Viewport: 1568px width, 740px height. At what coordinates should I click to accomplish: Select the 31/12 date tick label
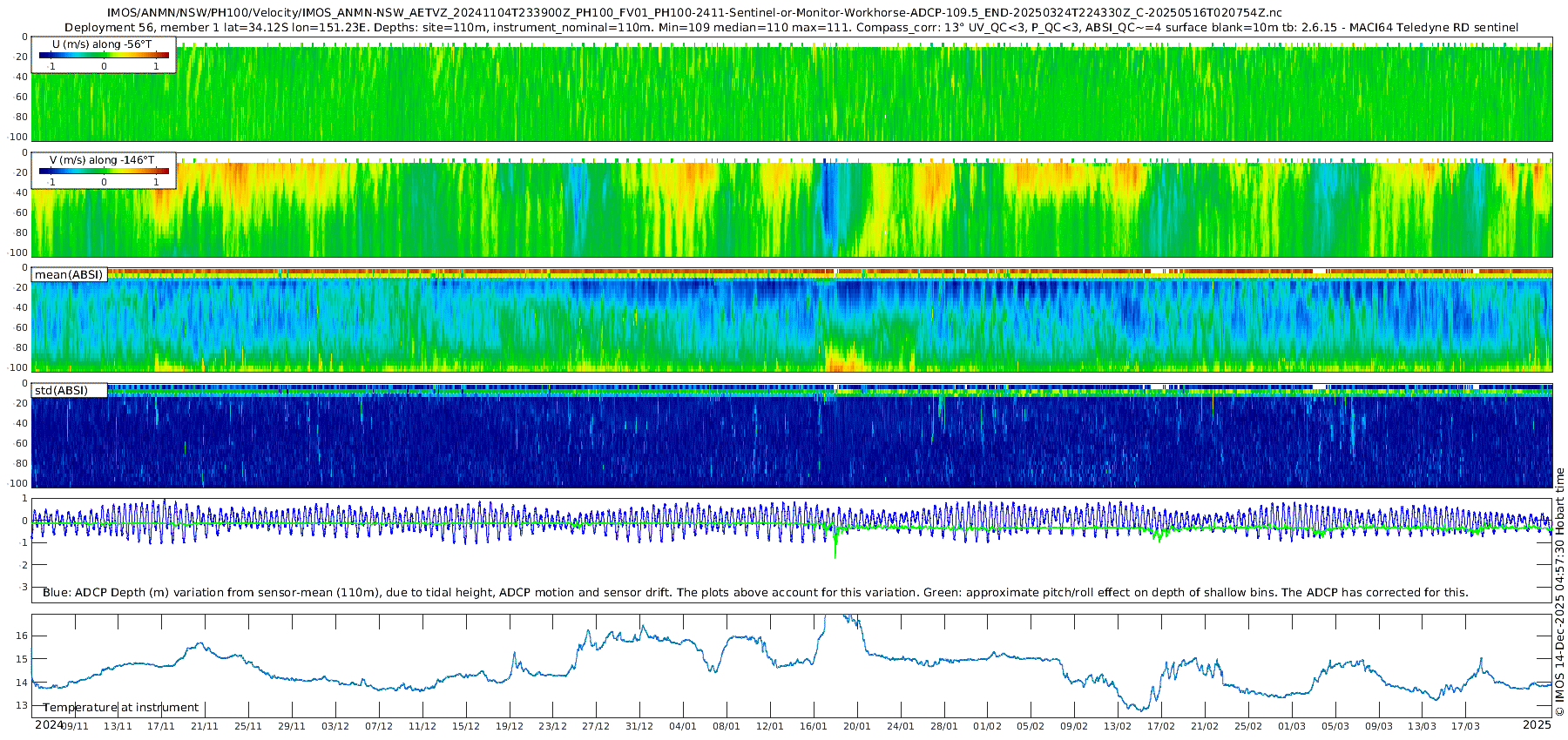[x=639, y=726]
